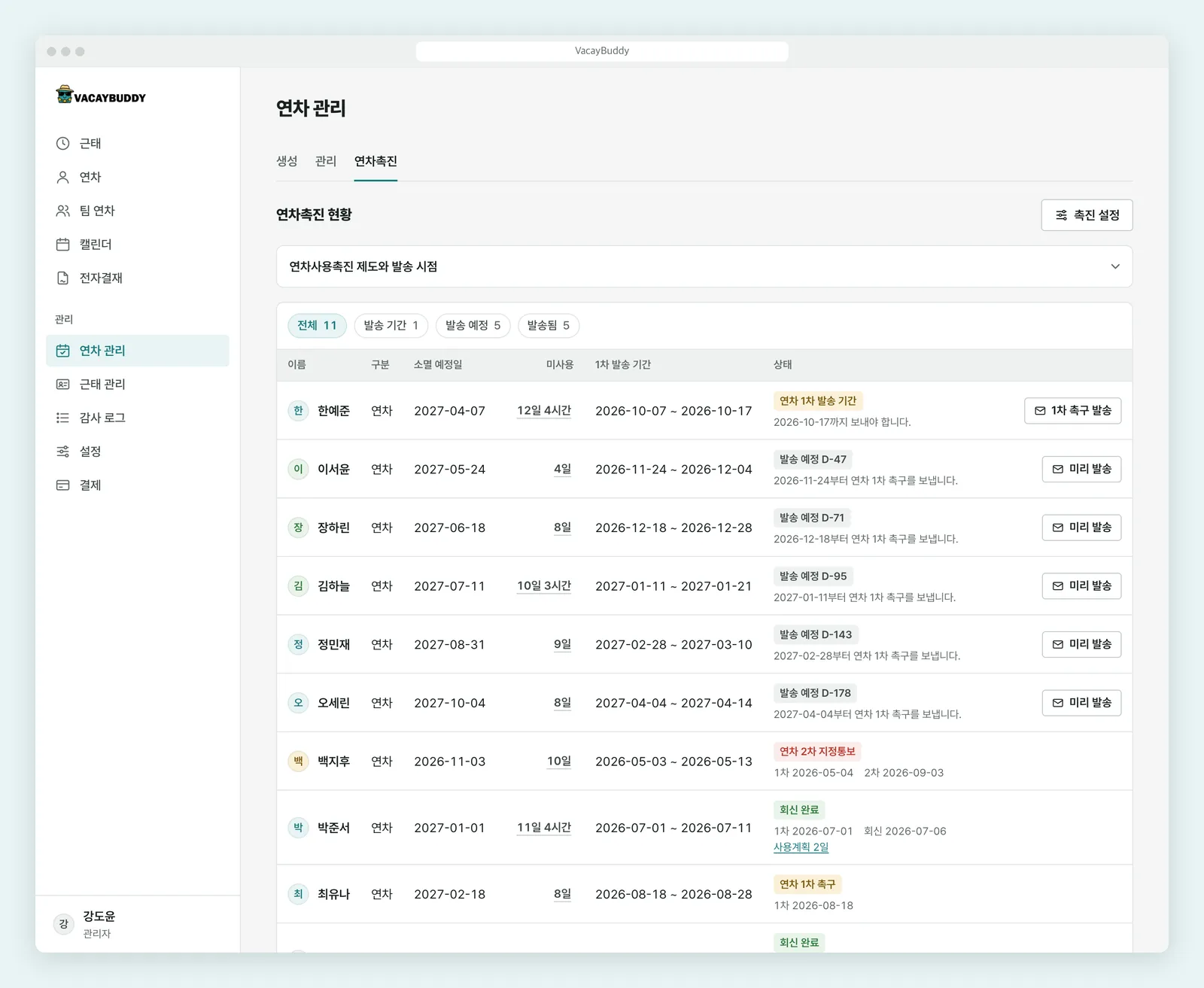Click 미리 발송 for 김하늘
Viewport: 1204px width, 988px height.
pyautogui.click(x=1081, y=585)
